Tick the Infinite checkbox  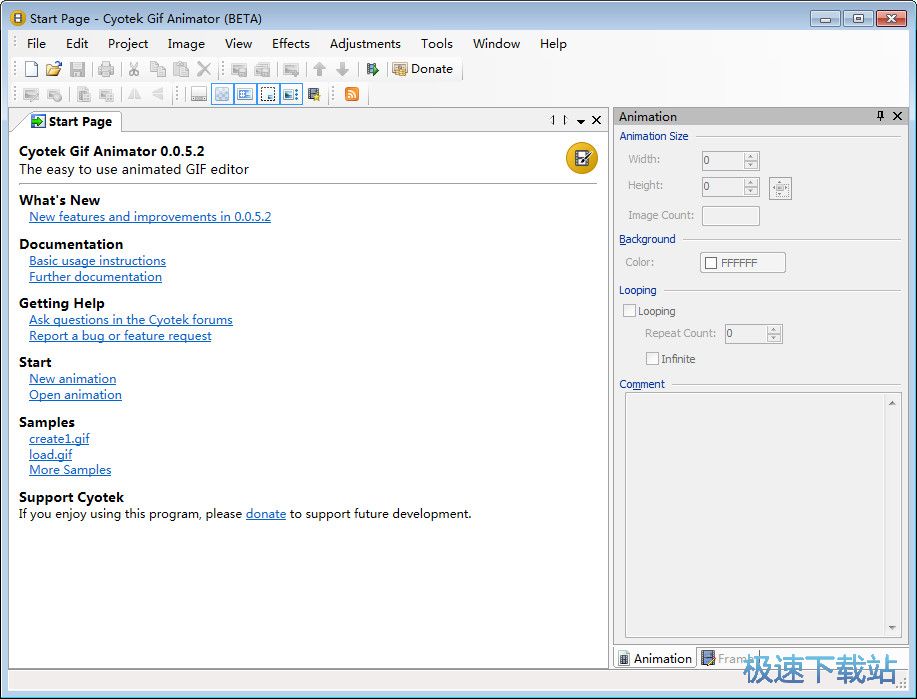click(x=653, y=359)
